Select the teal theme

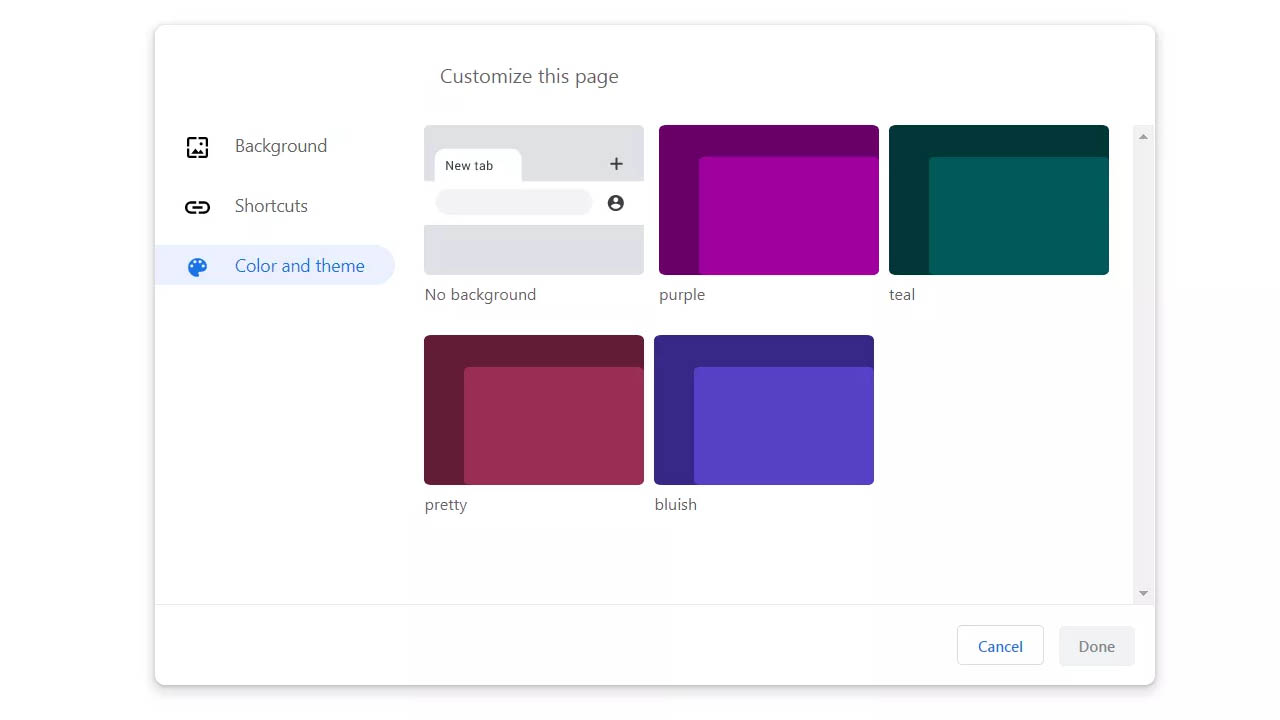coord(998,199)
